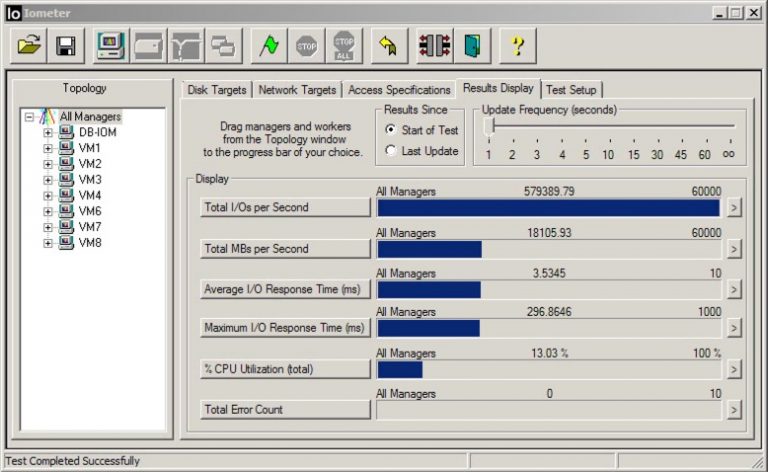Image resolution: width=768 pixels, height=472 pixels.
Task: Click Average I/O Response Time button
Action: coord(285,289)
